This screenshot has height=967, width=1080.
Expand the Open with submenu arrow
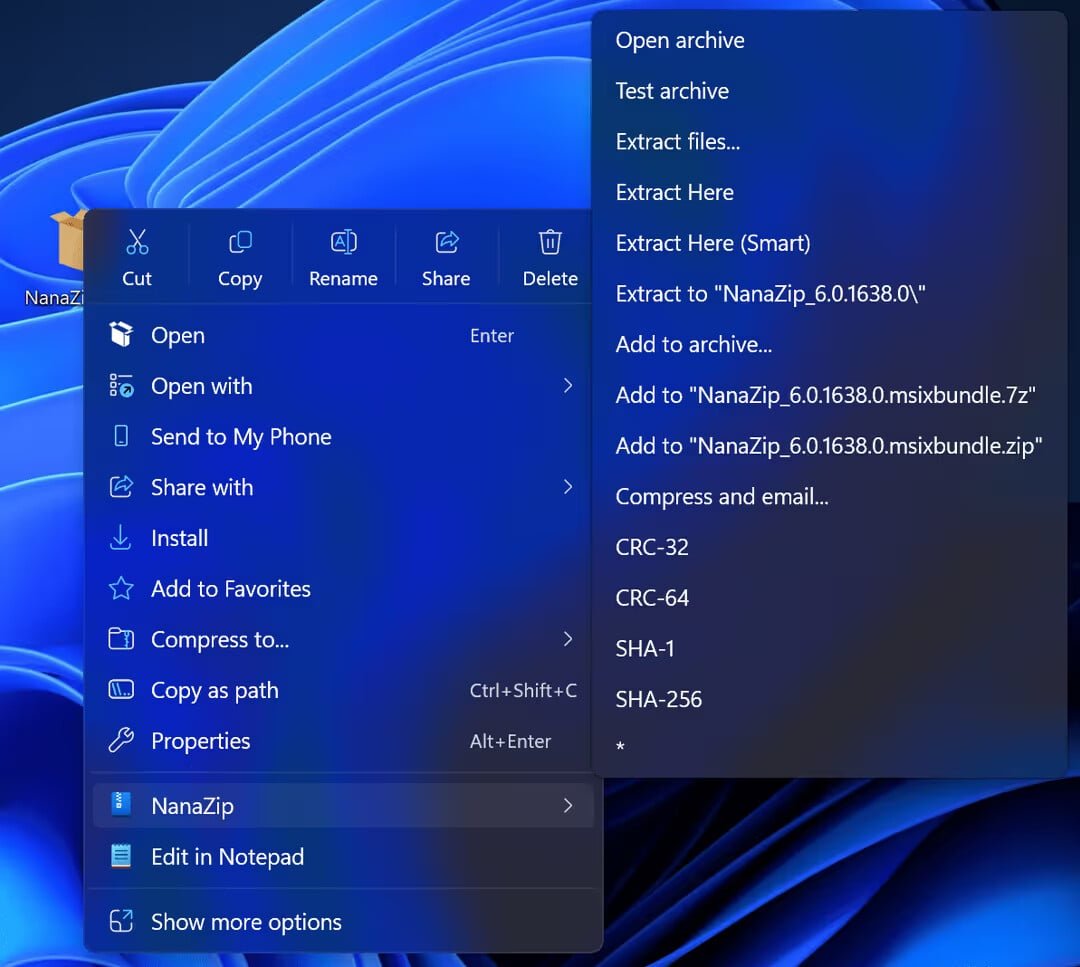[568, 386]
